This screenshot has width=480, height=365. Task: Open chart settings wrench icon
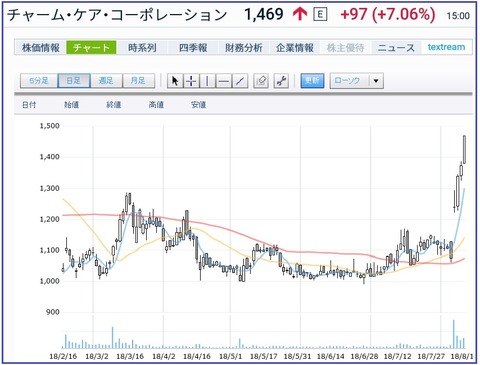[282, 81]
